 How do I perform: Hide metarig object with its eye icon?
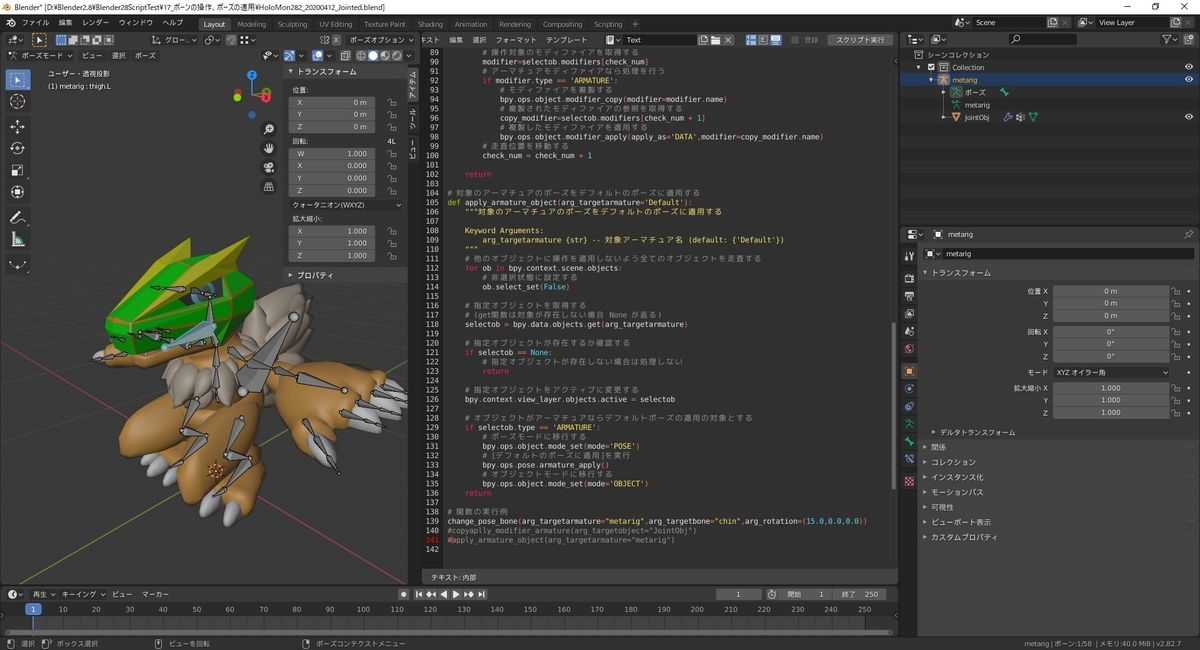point(1189,80)
